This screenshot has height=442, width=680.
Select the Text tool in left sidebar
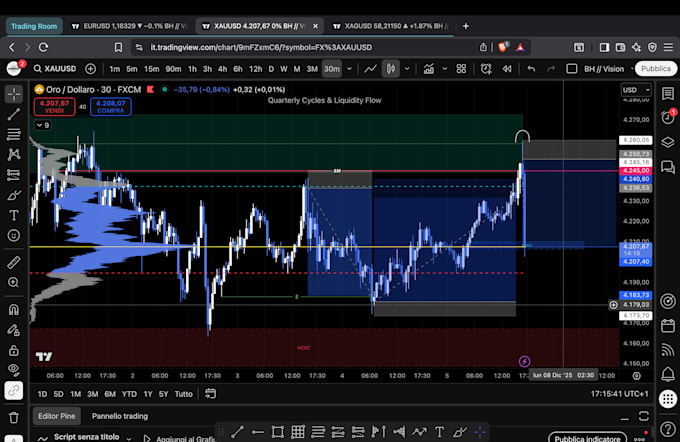tap(14, 215)
